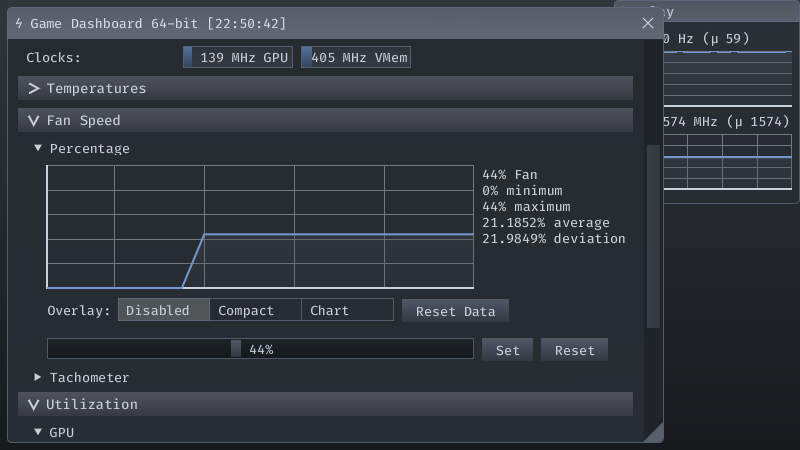Click the triangle icon next to Tachometer
The width and height of the screenshot is (800, 450).
tap(38, 378)
